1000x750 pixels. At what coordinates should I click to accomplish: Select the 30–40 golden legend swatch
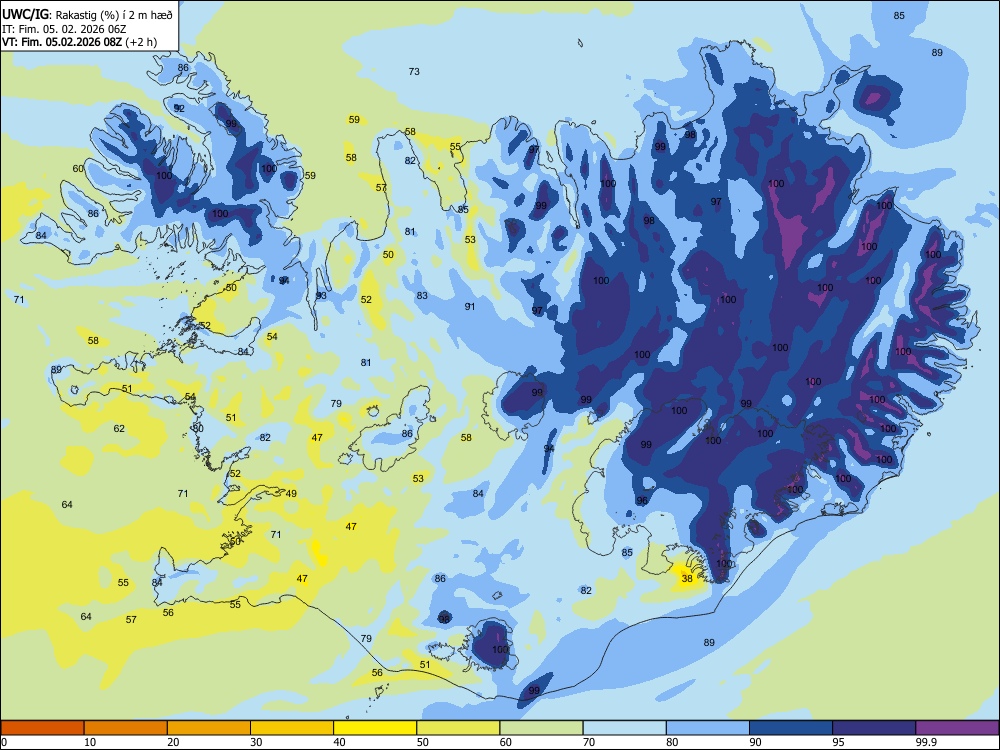292,728
